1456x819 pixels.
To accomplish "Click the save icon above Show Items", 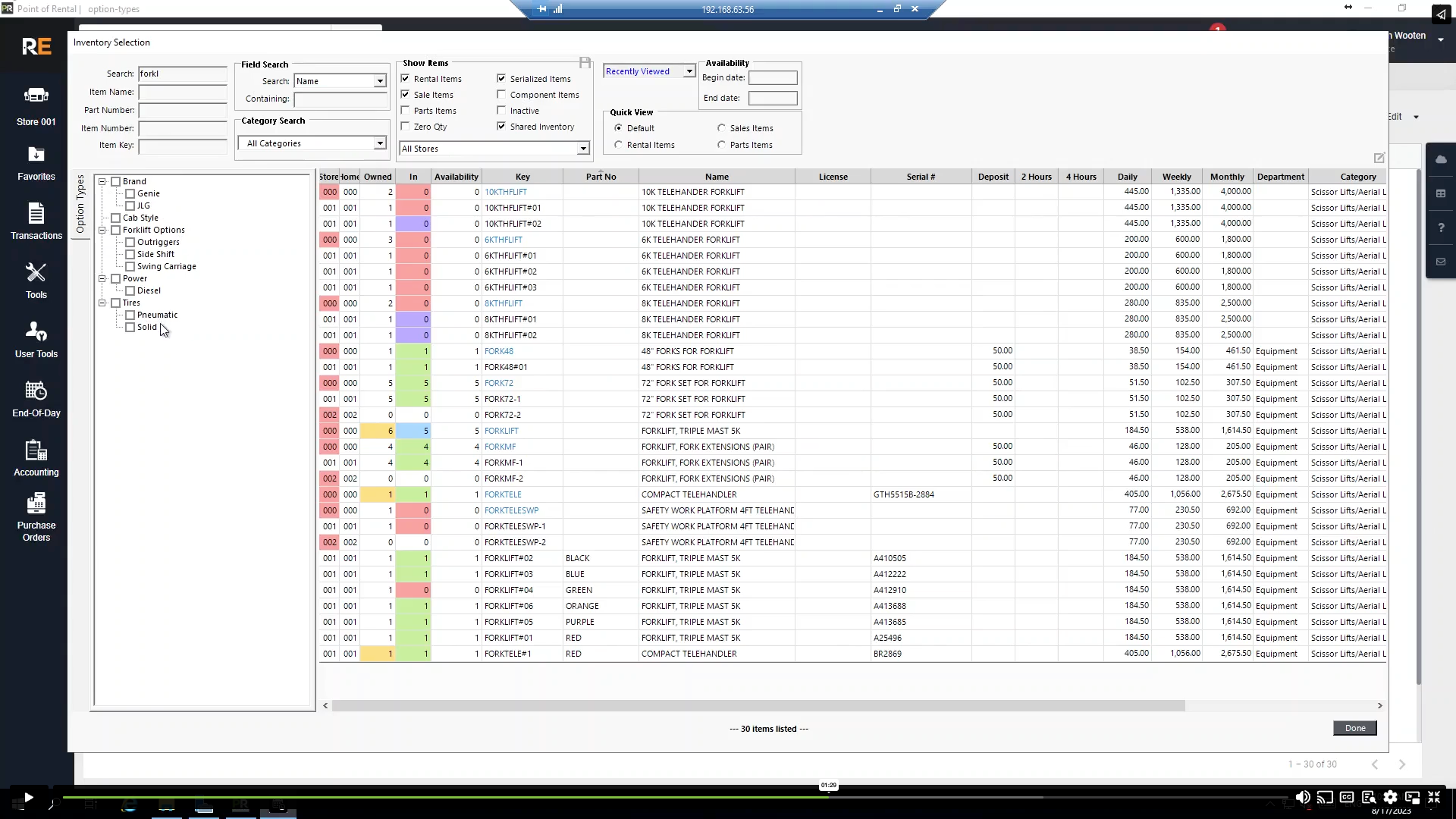I will click(x=584, y=61).
